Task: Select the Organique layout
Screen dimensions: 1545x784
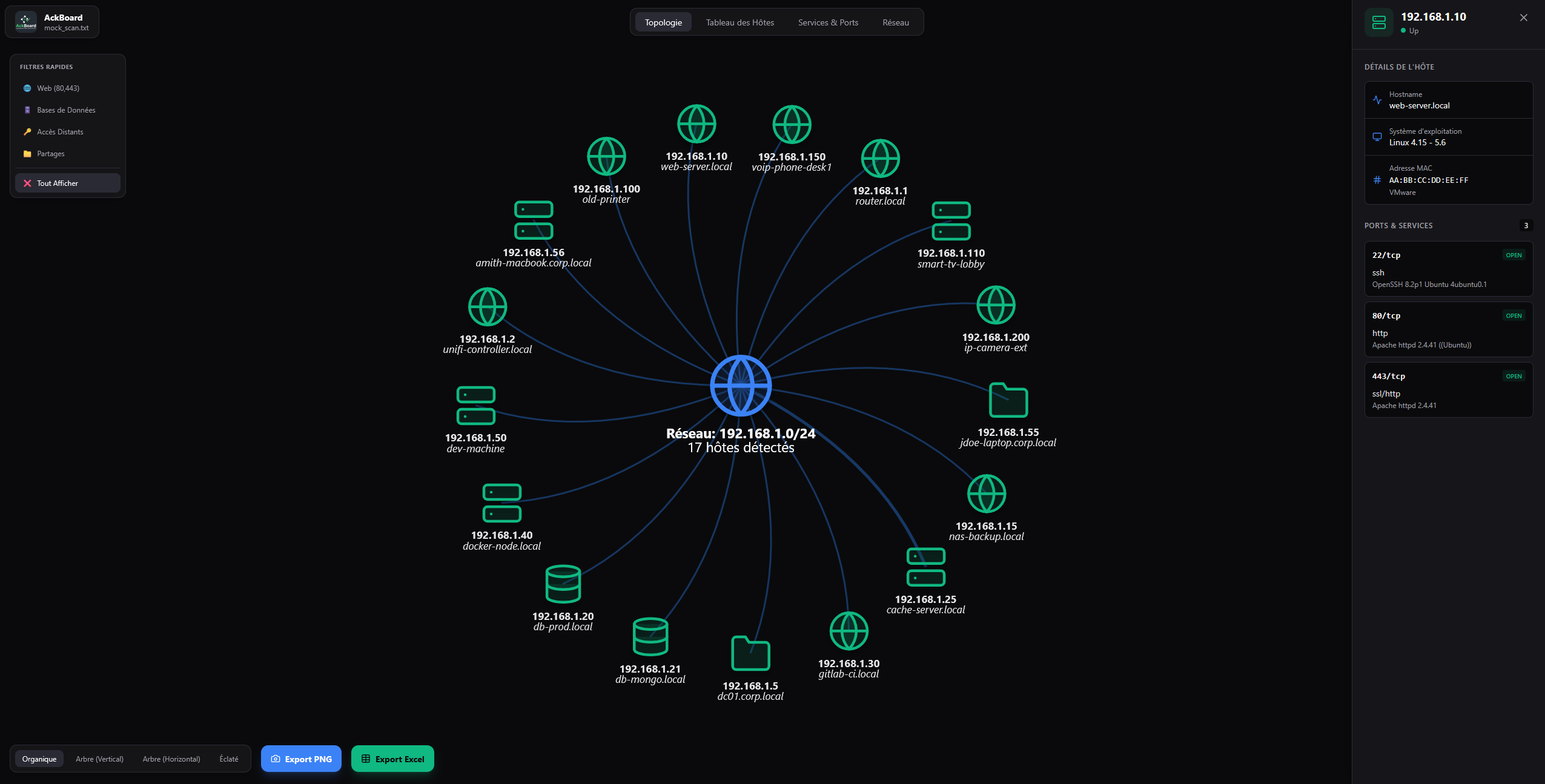Action: [x=39, y=759]
